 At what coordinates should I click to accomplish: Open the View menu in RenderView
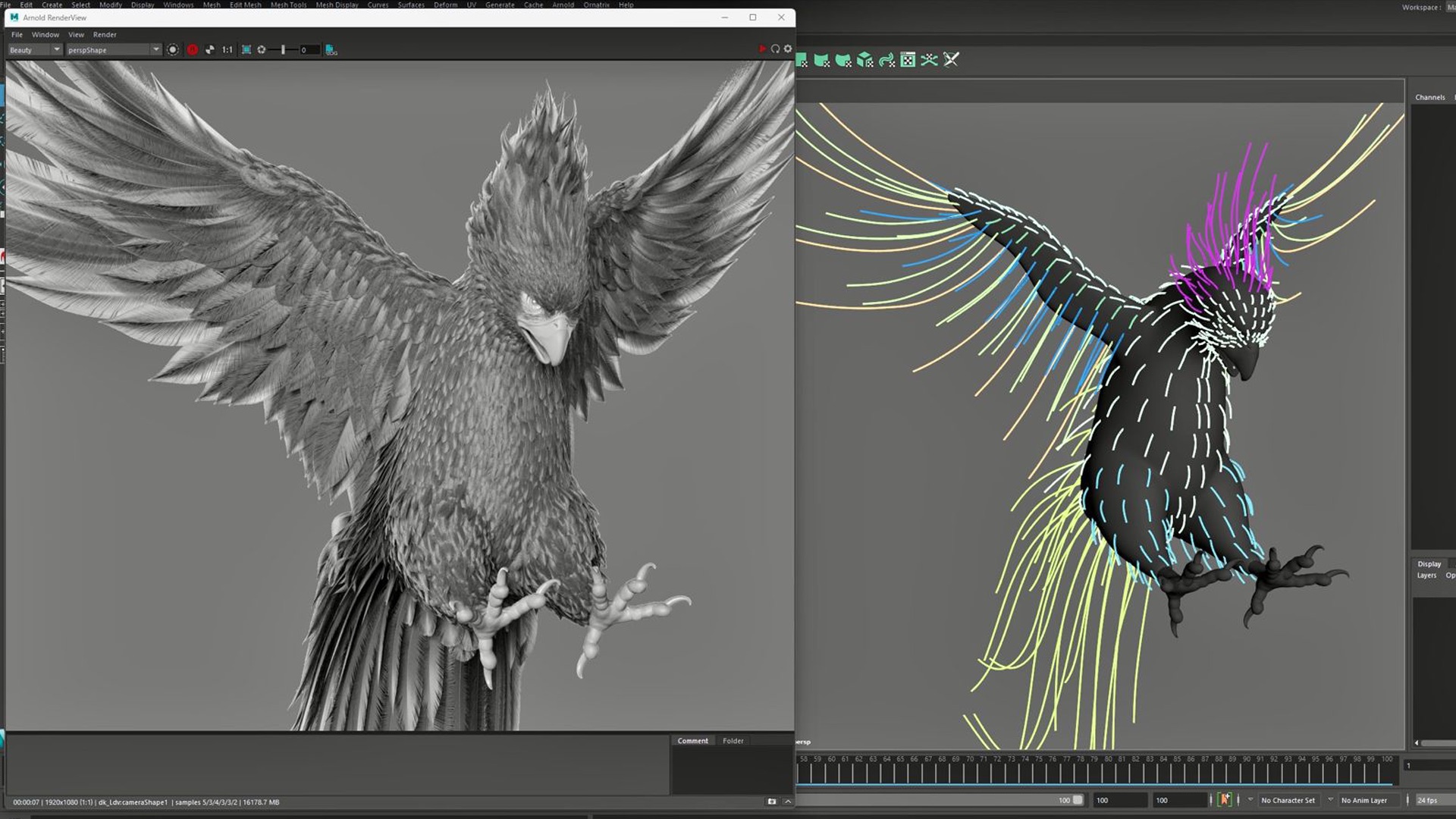tap(76, 35)
